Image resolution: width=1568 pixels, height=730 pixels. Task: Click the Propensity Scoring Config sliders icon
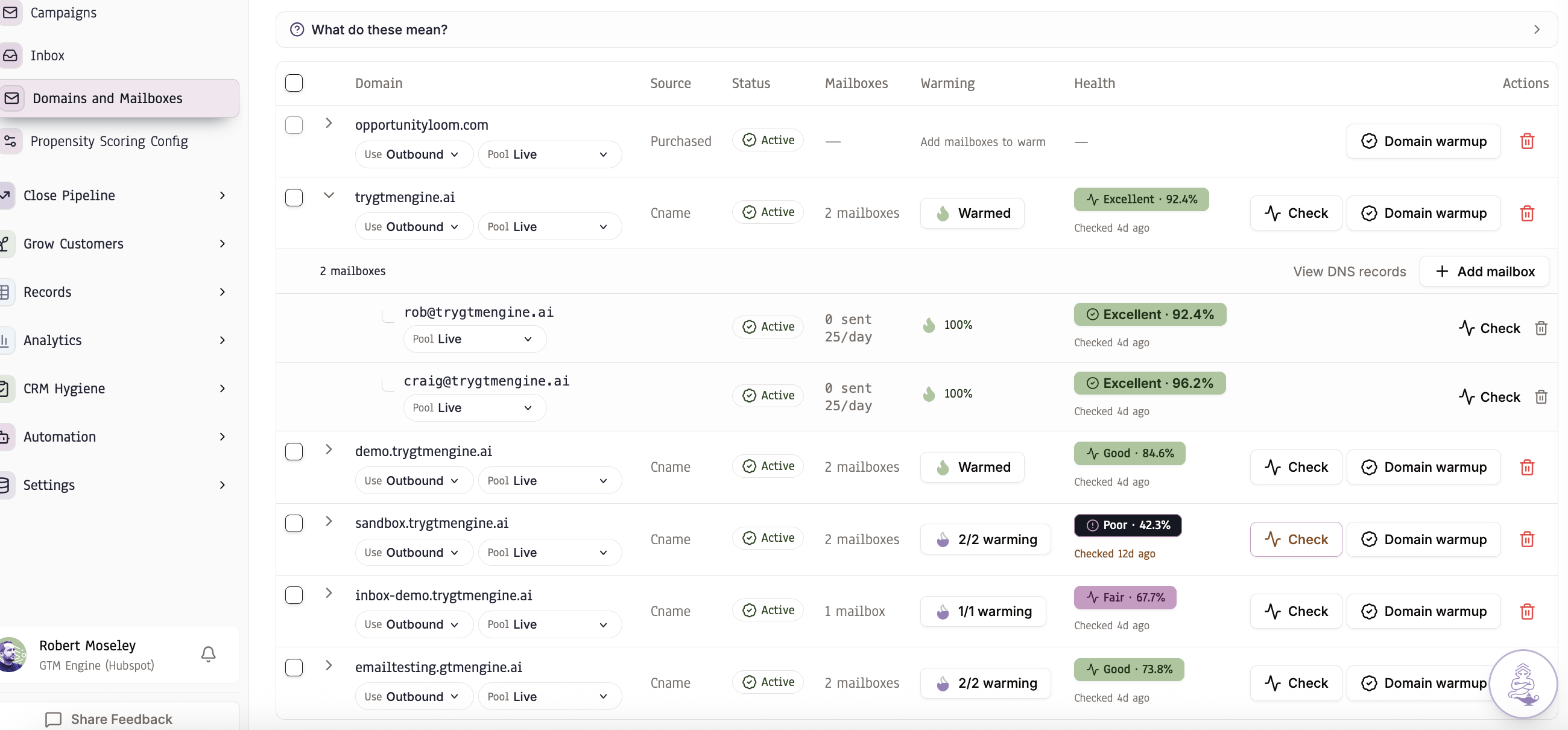click(x=10, y=141)
